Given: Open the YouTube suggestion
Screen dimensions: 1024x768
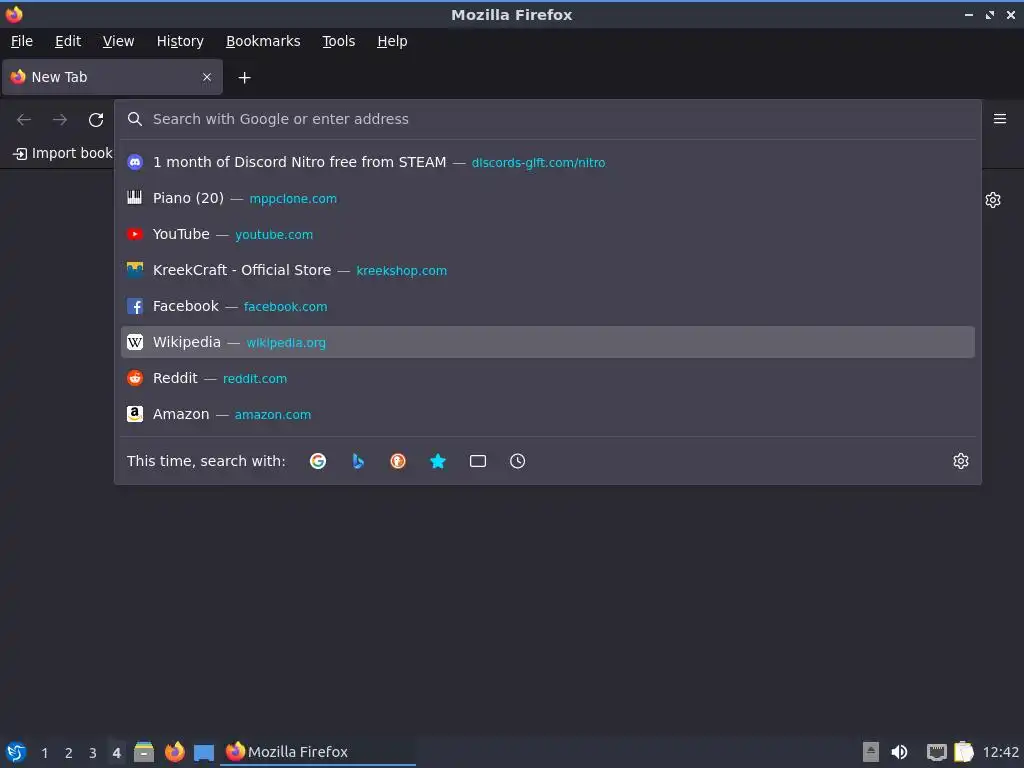Looking at the screenshot, I should click(x=548, y=234).
